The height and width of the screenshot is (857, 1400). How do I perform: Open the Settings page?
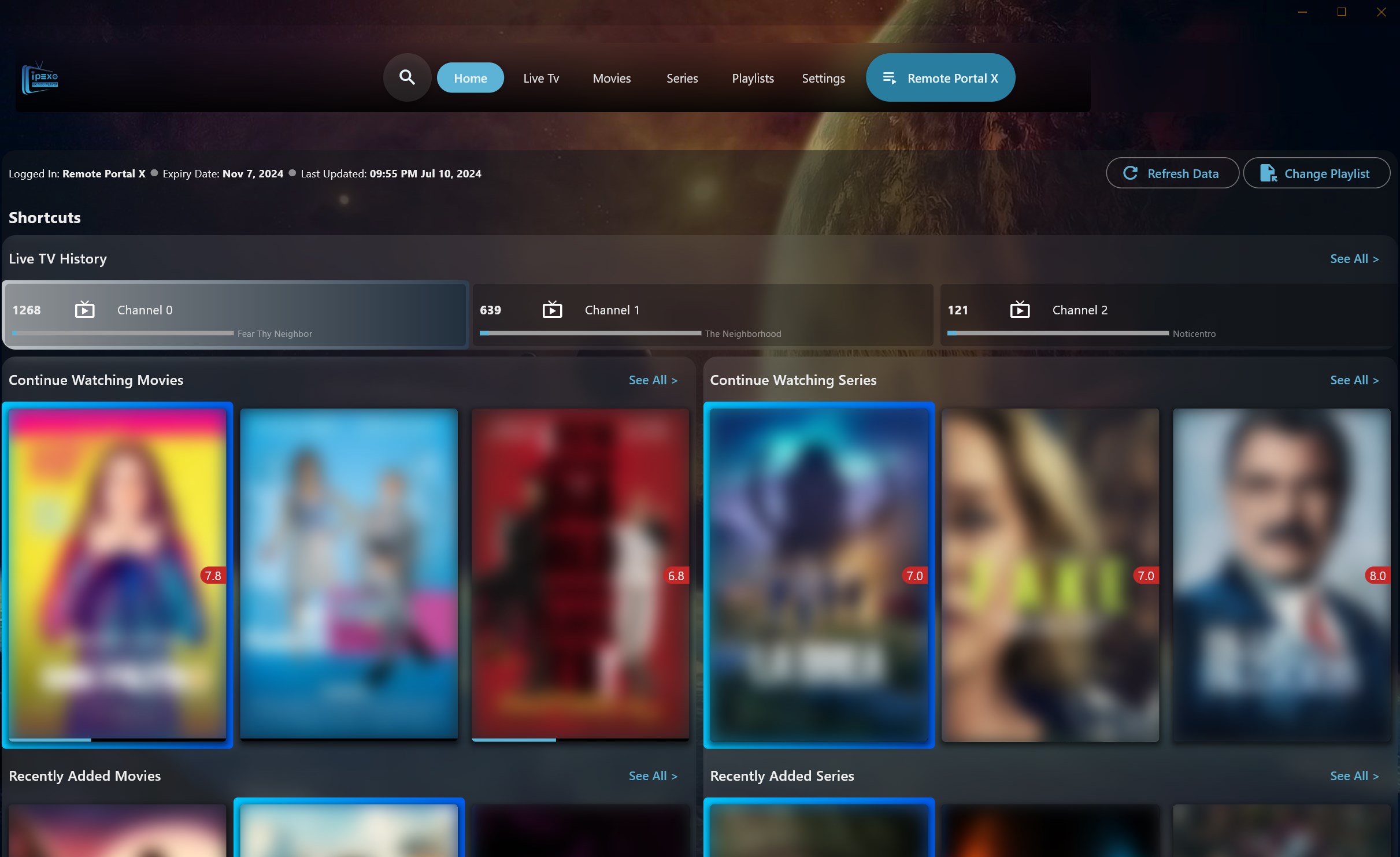(x=823, y=77)
